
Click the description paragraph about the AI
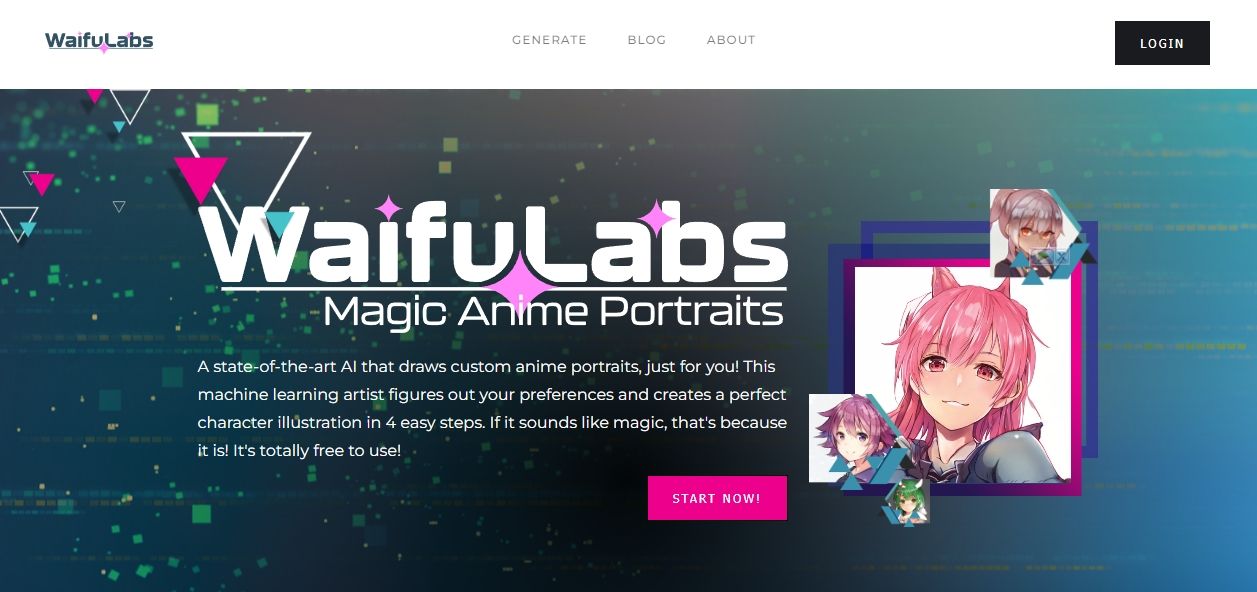(492, 408)
